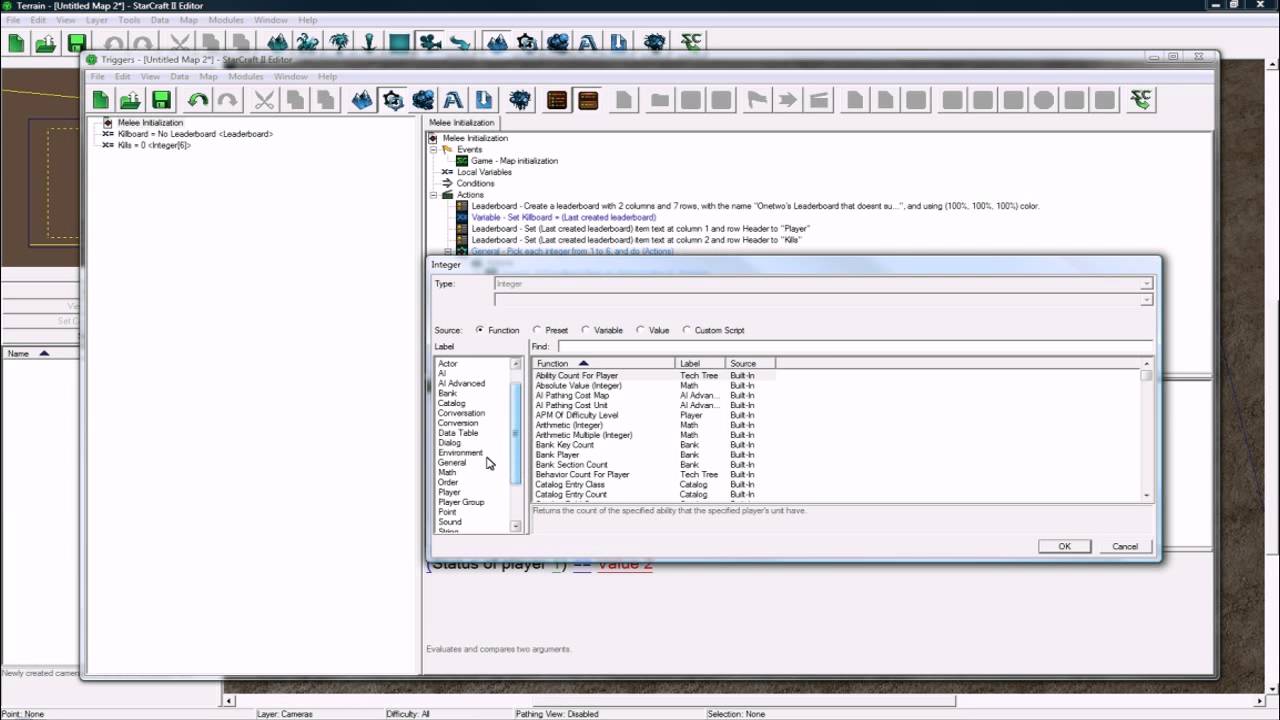Click Copy icon in Triggers toolbar
Image resolution: width=1280 pixels, height=720 pixels.
[x=295, y=100]
